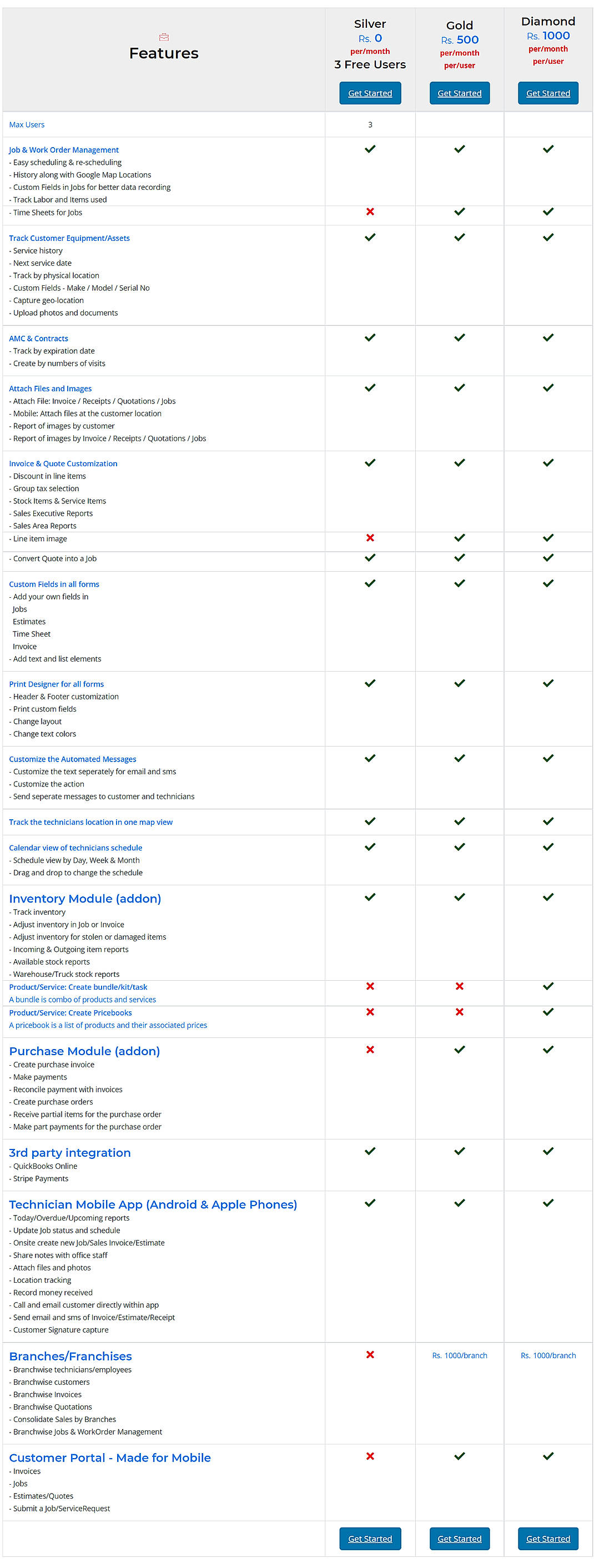Viewport: 594px width, 1568px height.
Task: Open the Print Designer for all forms link
Action: click(56, 684)
